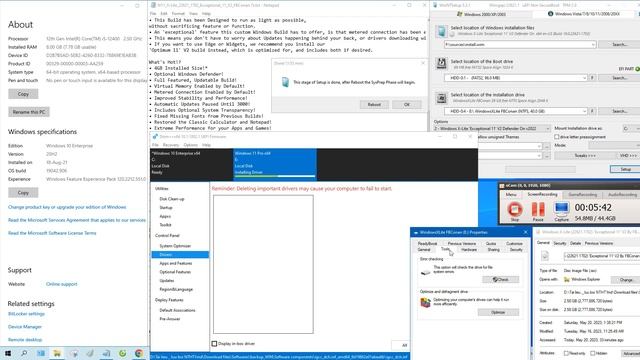The height and width of the screenshot is (360, 640).
Task: Open the Hardware tab in drive Properties
Action: click(469, 249)
